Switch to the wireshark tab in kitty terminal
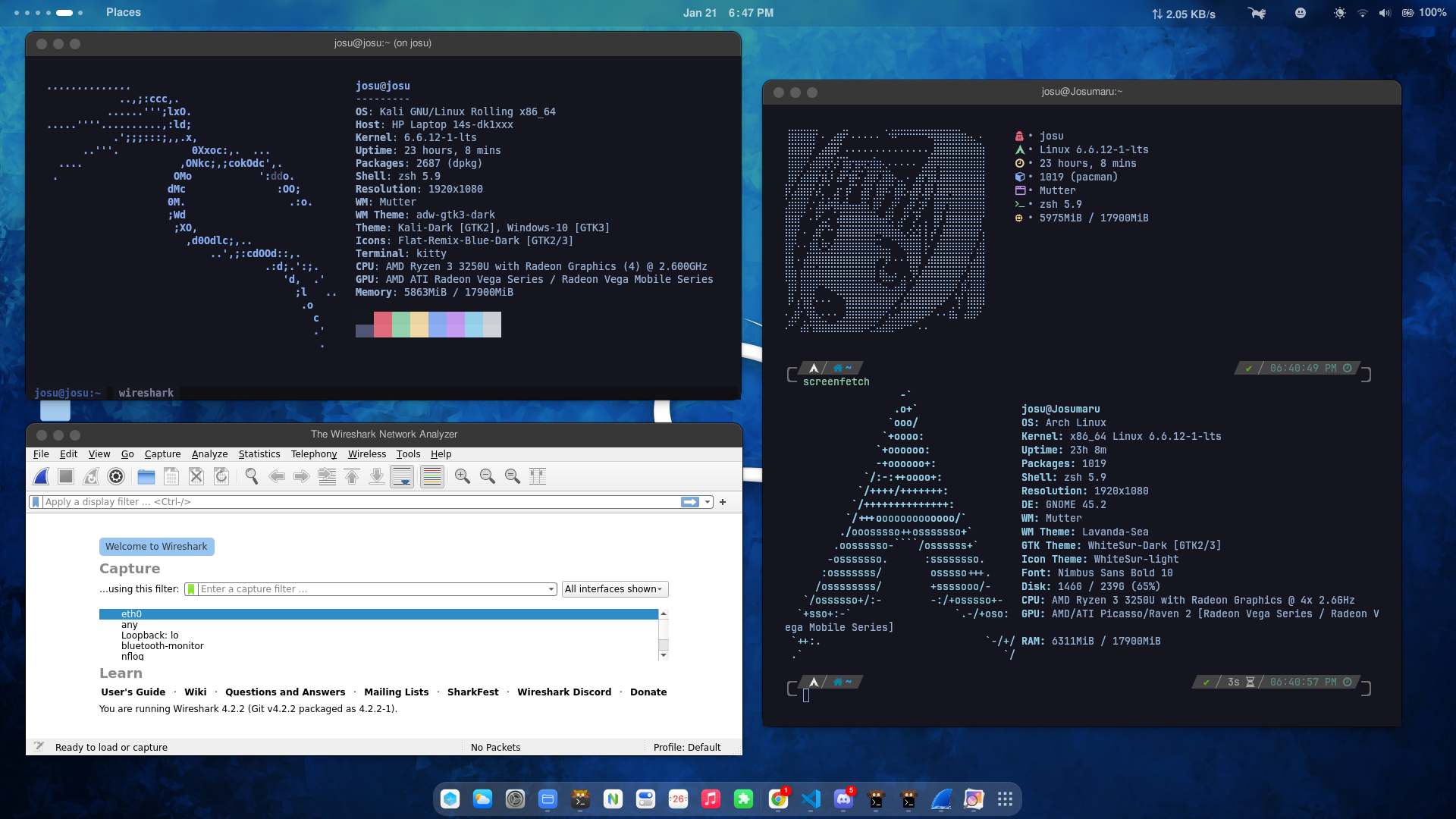1456x819 pixels. 146,393
